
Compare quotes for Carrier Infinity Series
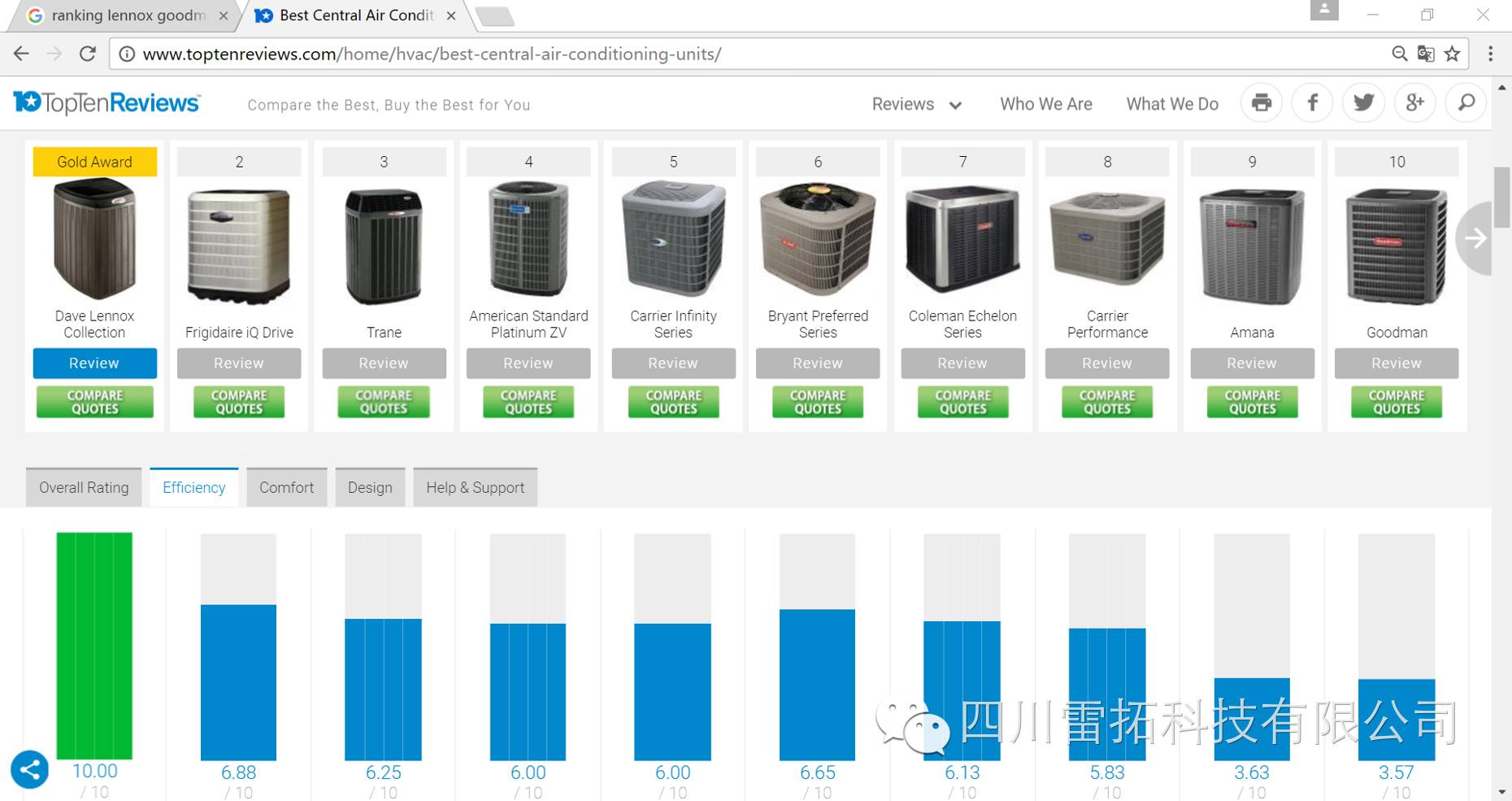point(674,402)
